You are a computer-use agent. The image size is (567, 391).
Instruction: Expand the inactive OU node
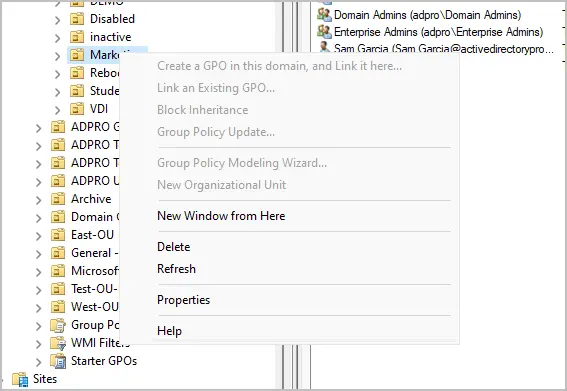(57, 38)
